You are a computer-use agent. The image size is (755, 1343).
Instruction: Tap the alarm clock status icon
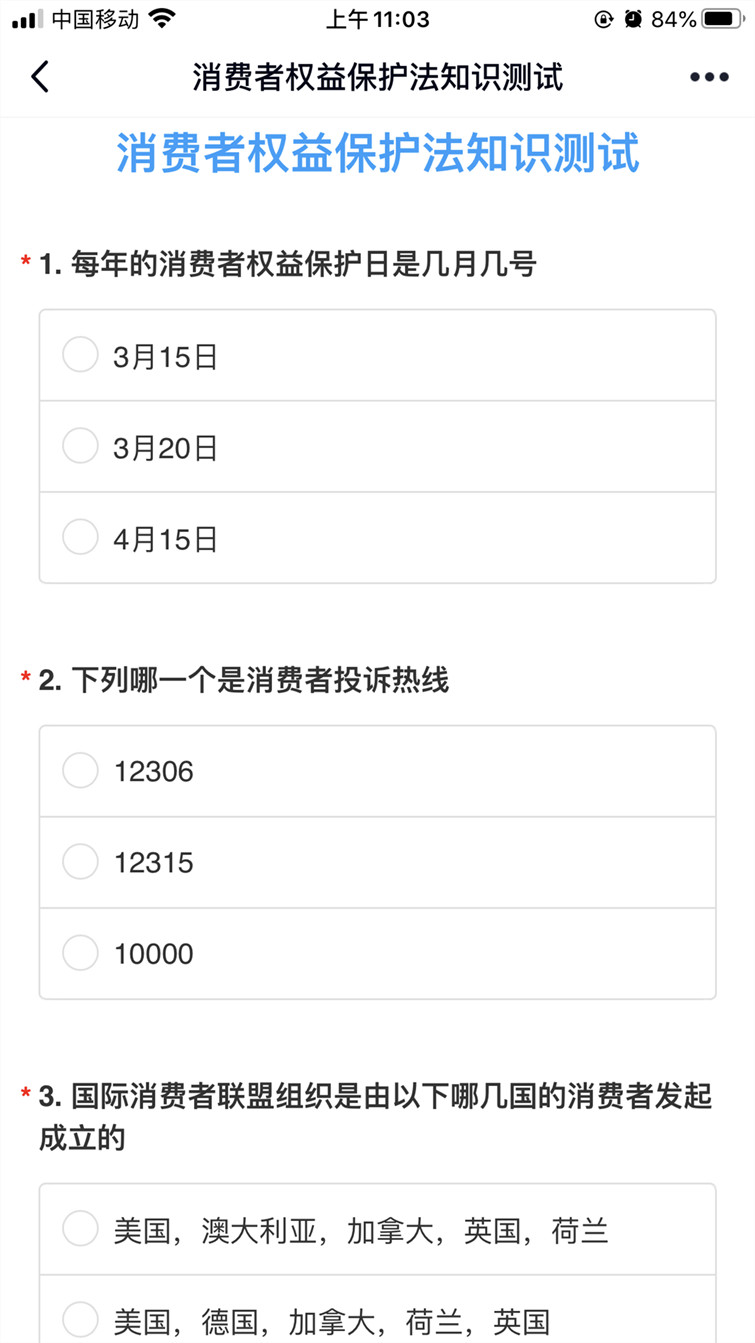[633, 19]
